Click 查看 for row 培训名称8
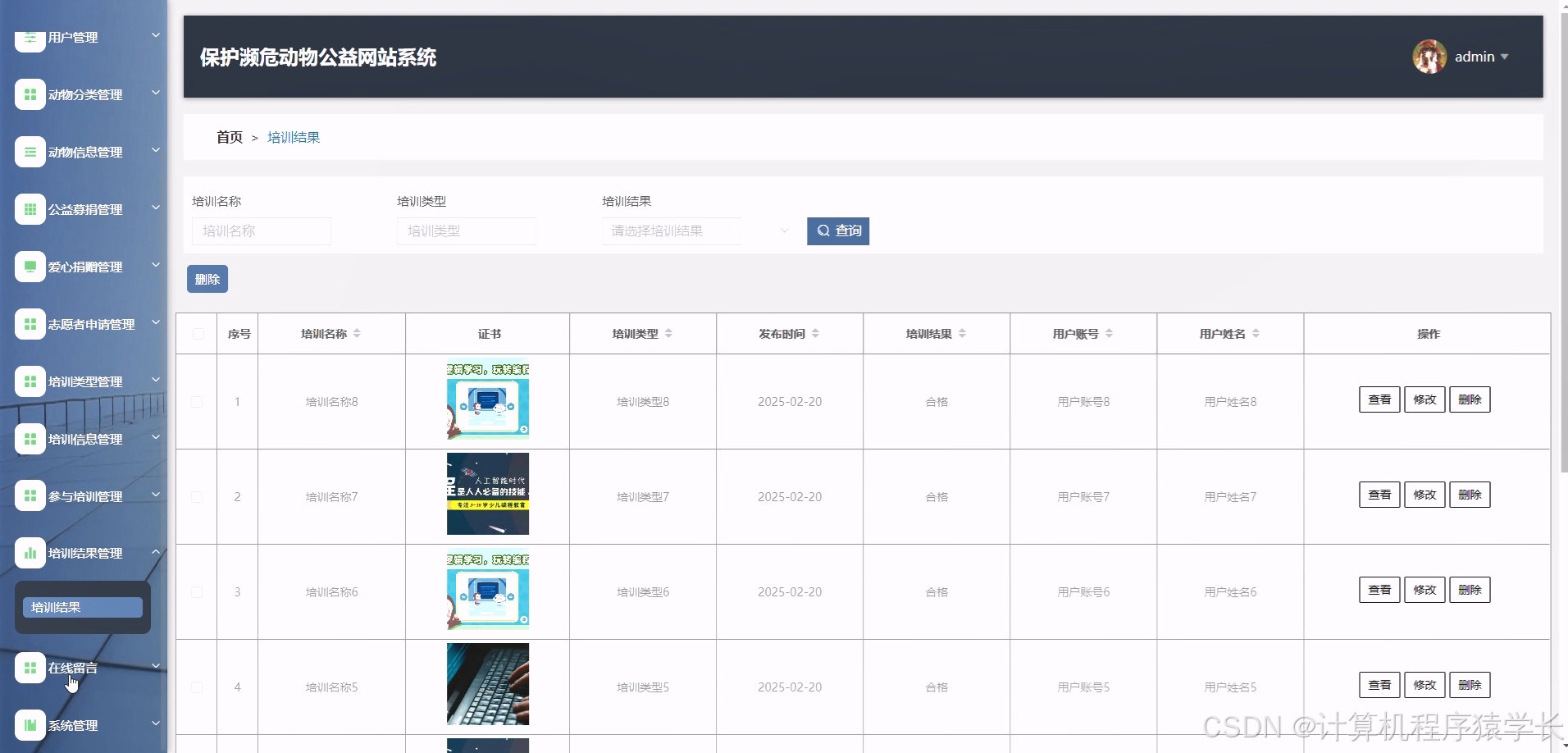 pos(1379,399)
